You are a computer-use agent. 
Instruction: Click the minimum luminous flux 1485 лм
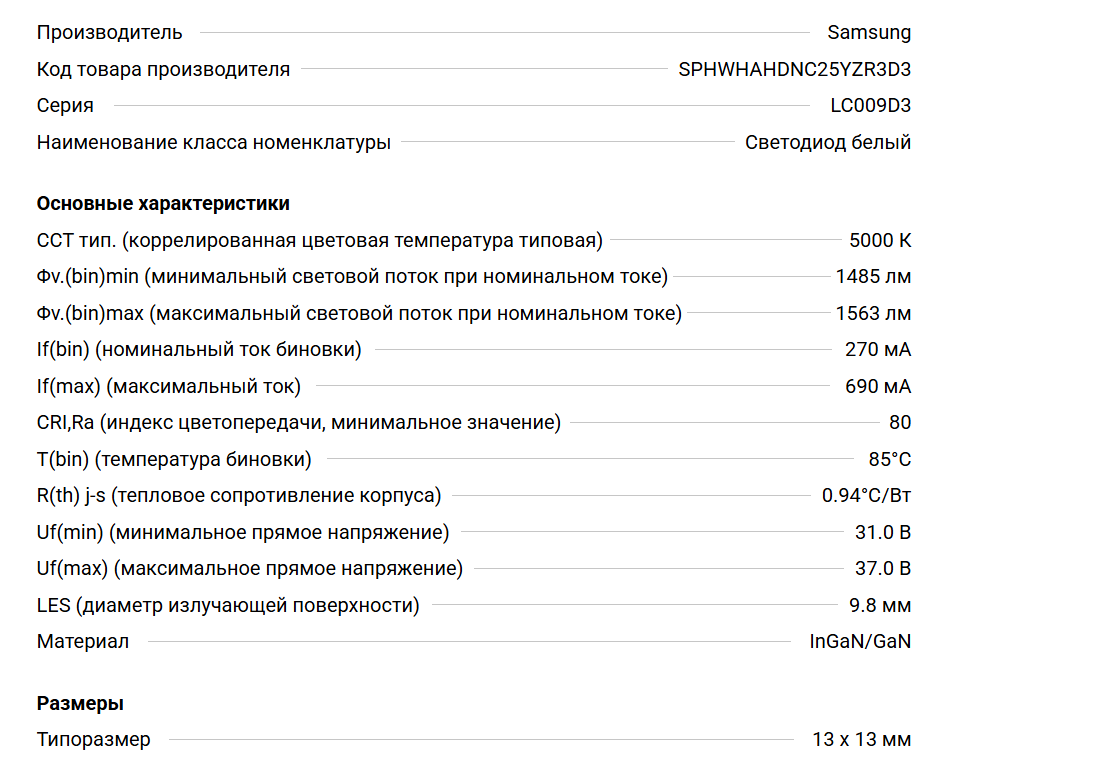pos(873,276)
